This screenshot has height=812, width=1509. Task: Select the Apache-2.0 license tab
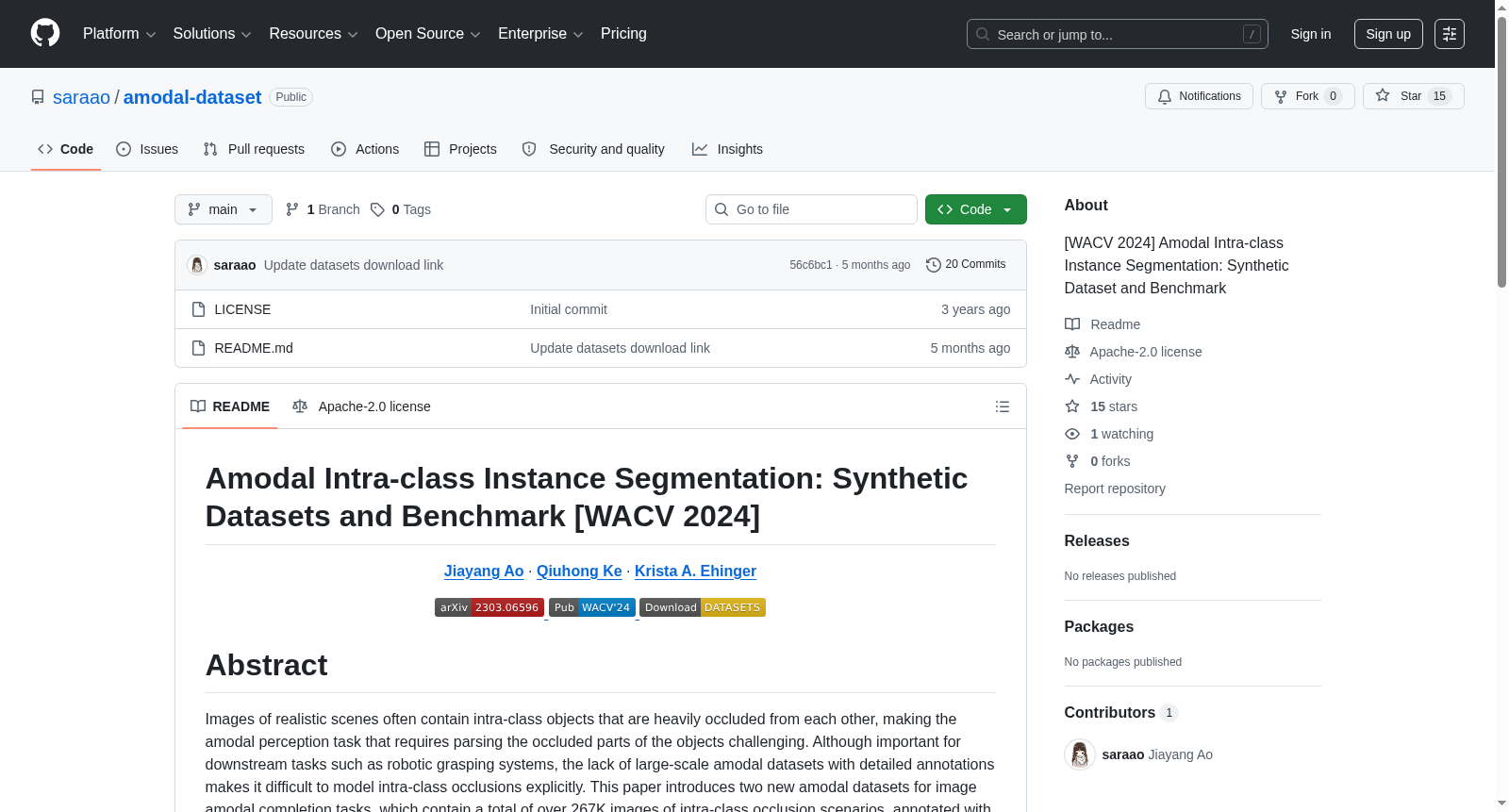[361, 406]
